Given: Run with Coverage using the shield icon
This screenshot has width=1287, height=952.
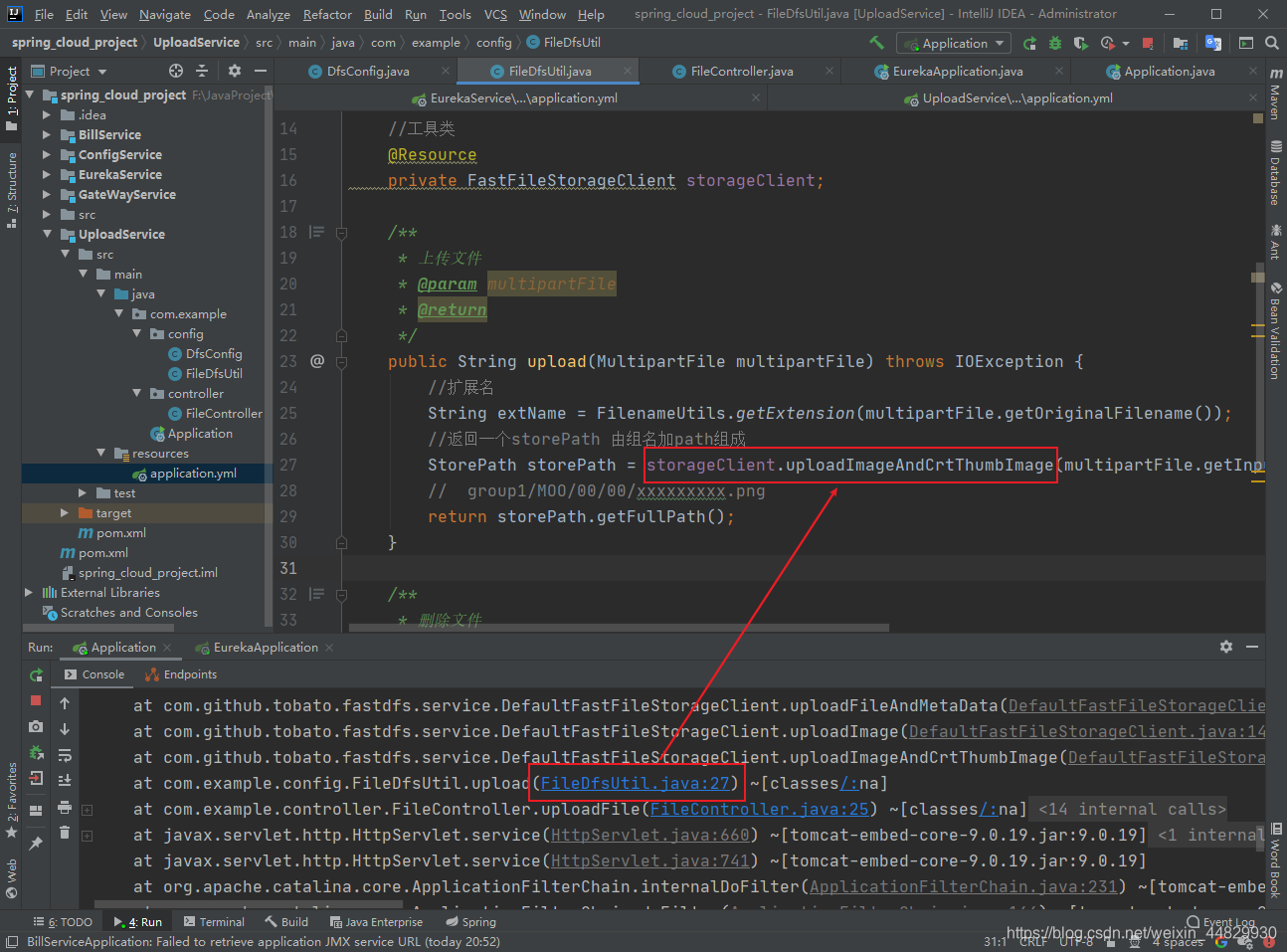Looking at the screenshot, I should point(1081,43).
